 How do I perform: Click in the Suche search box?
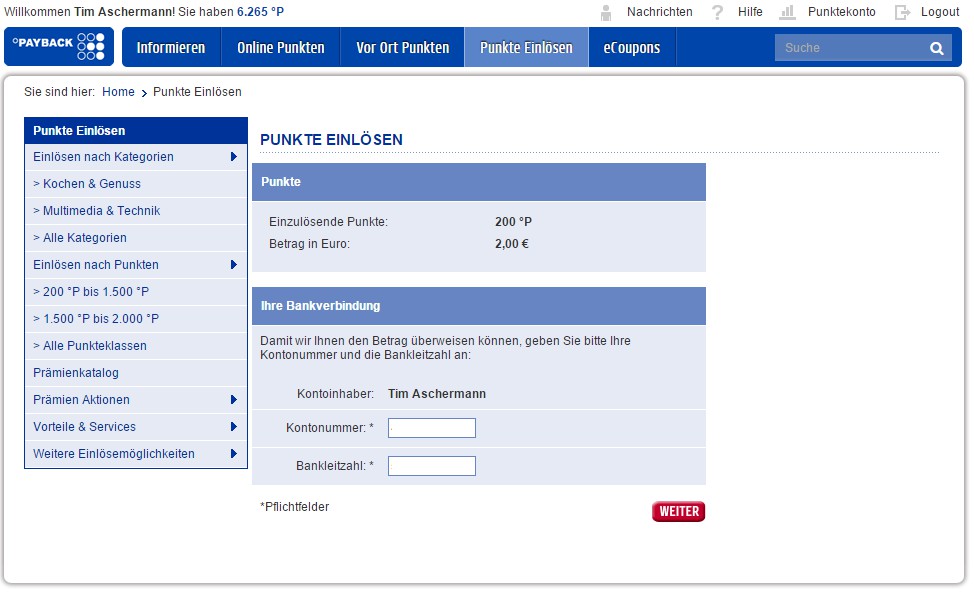(848, 48)
